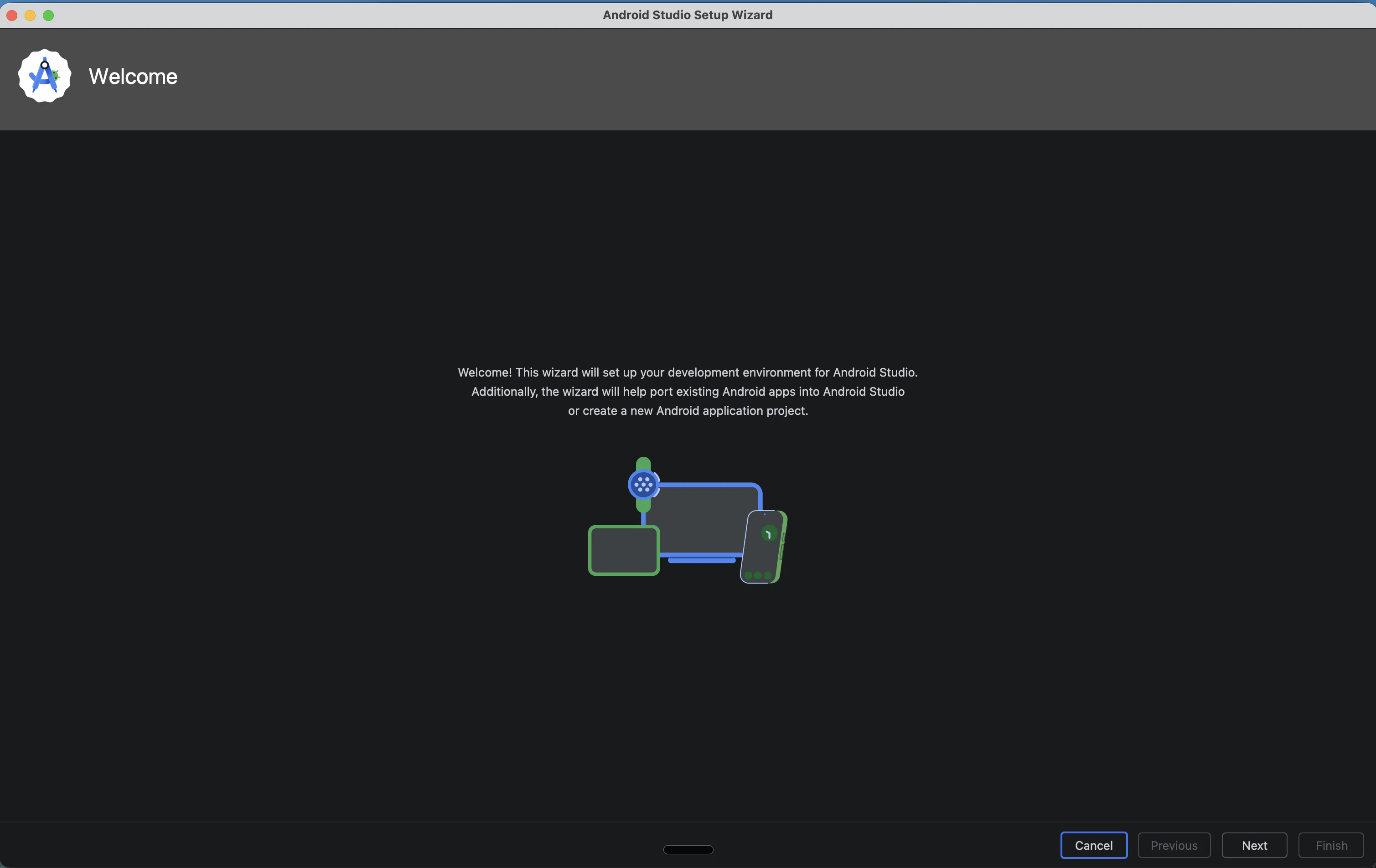Click the Previous button
Image resolution: width=1376 pixels, height=868 pixels.
pos(1174,845)
